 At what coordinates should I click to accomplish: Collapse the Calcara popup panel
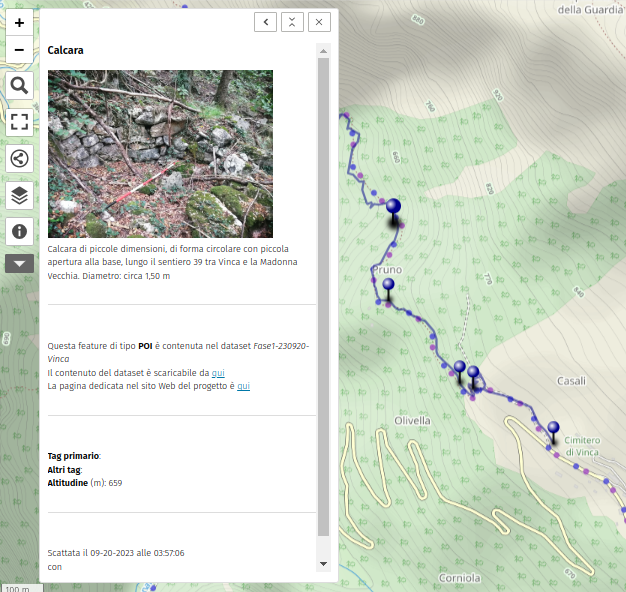click(292, 22)
